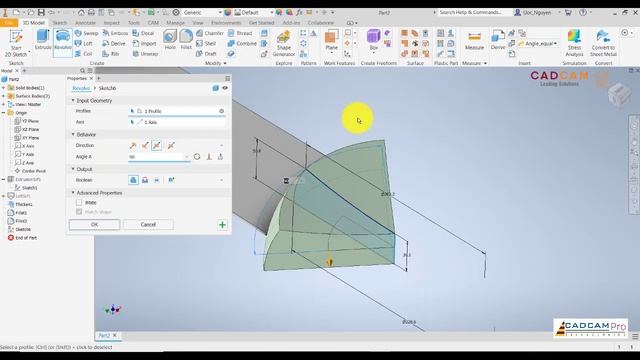Select the Asymmetric direction option
Image resolution: width=640 pixels, height=360 pixels.
point(171,145)
